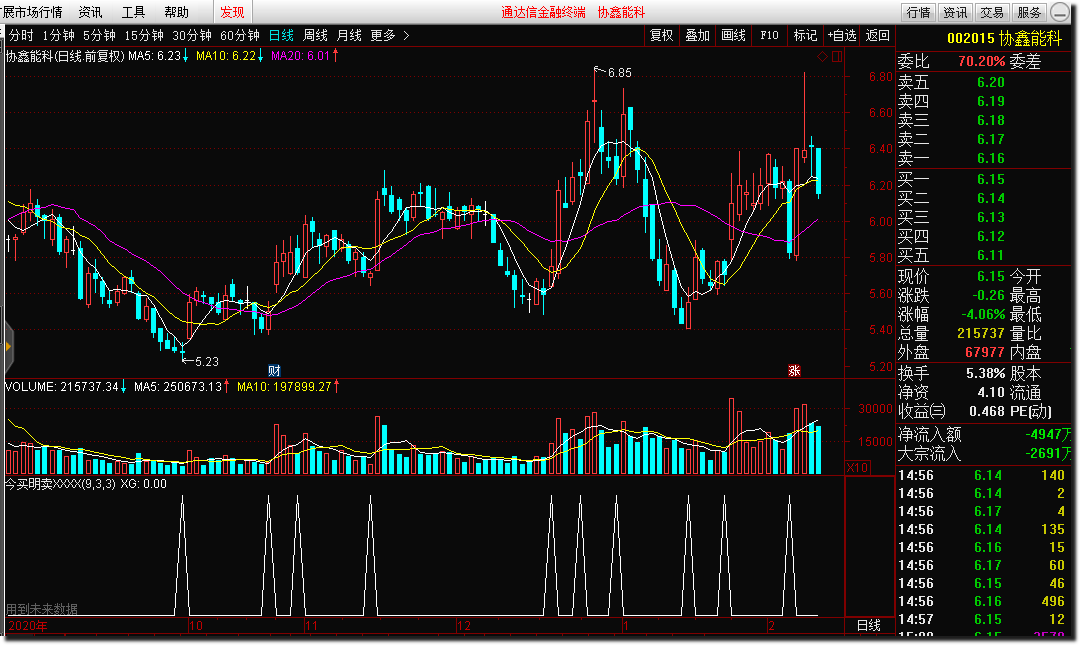Click the 委比 70.20% value
The image size is (1081, 645).
tap(981, 61)
